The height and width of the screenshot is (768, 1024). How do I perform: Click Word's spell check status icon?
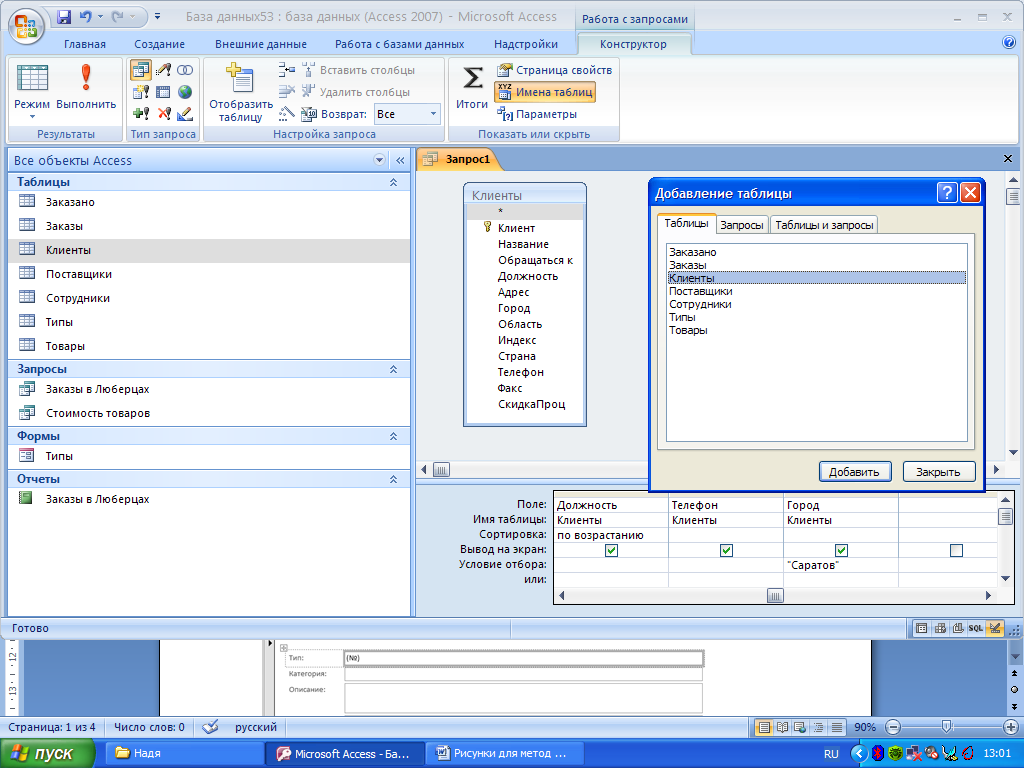210,727
